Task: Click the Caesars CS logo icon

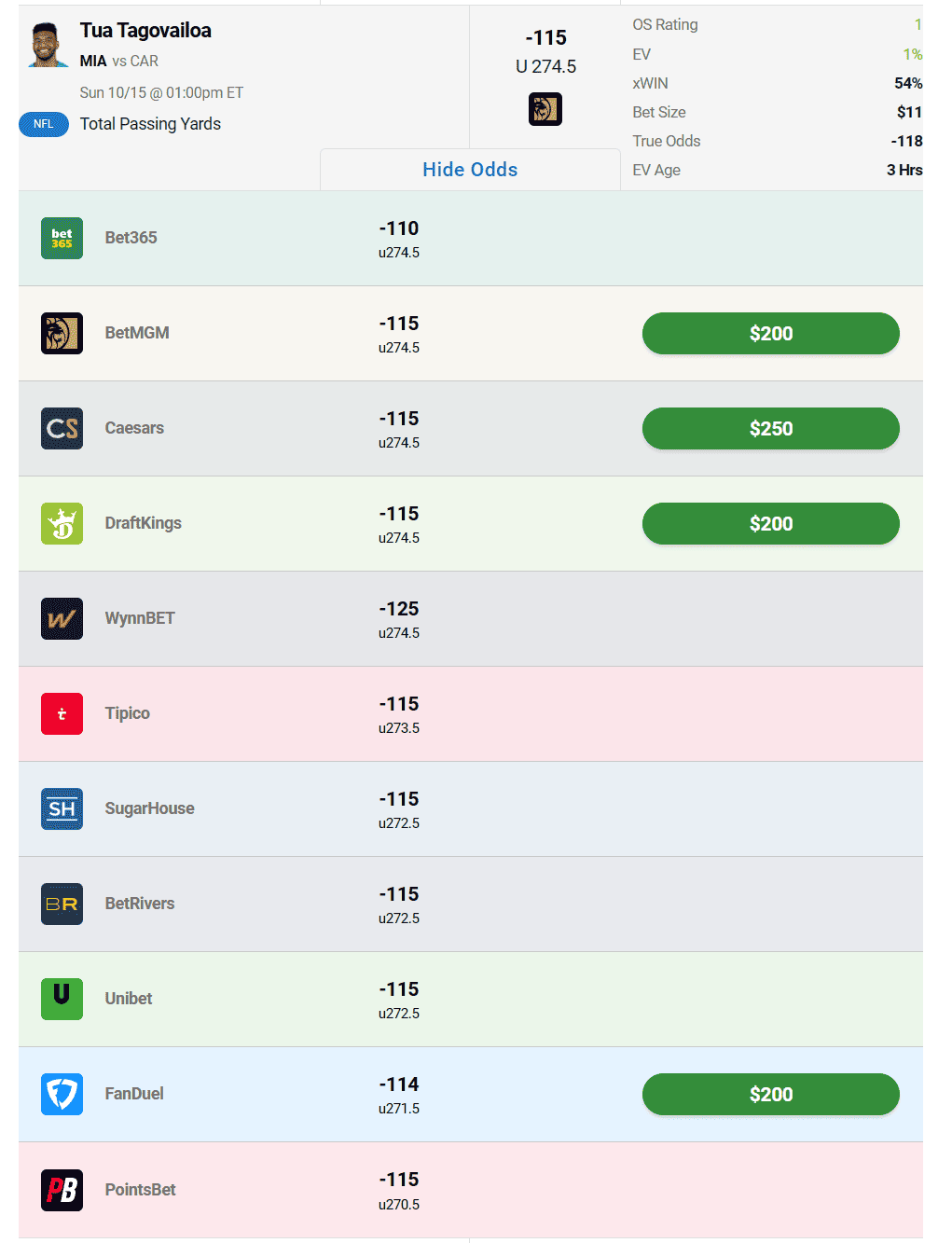Action: [62, 428]
